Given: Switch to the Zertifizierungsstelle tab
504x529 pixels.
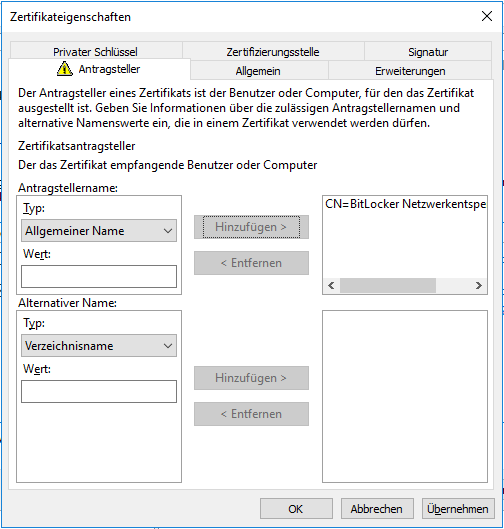Looking at the screenshot, I should [x=273, y=51].
